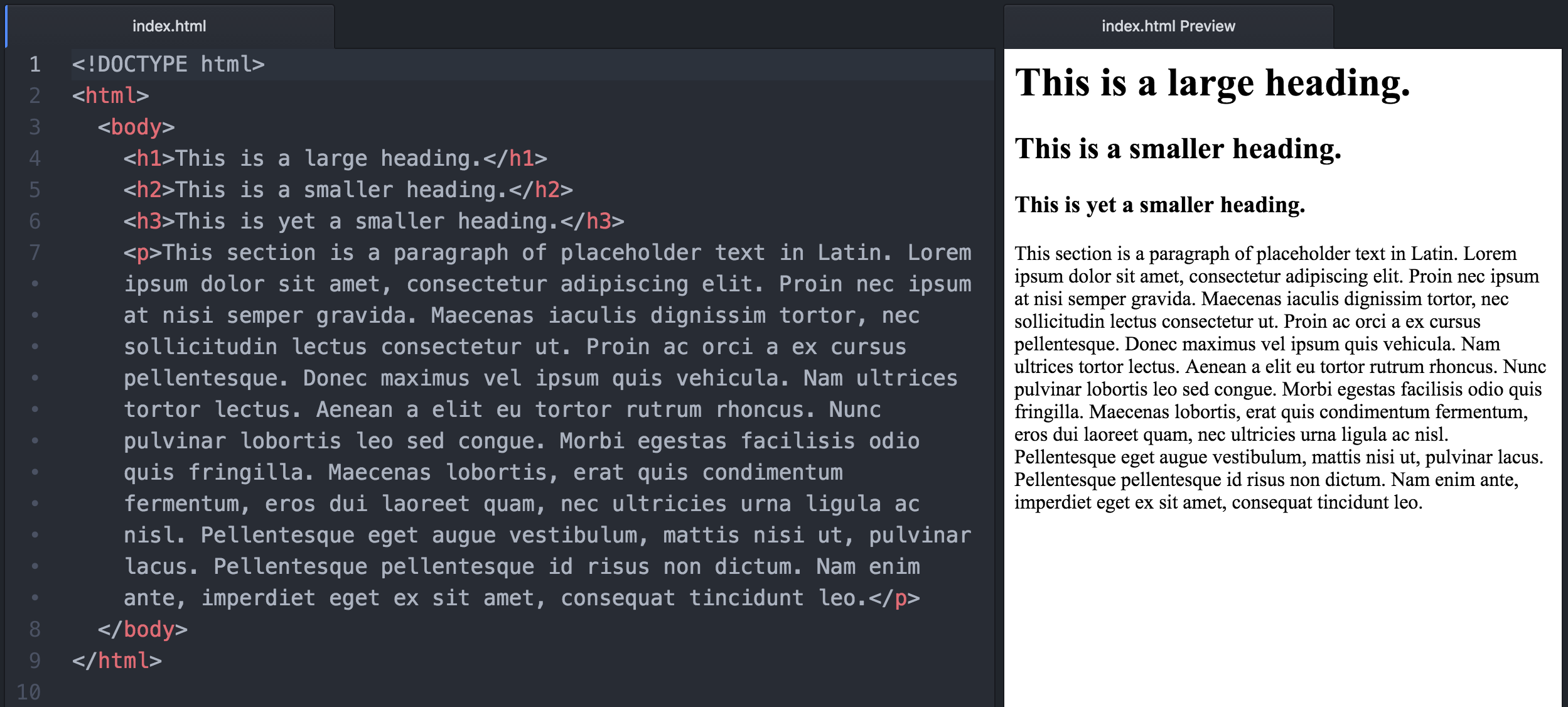Click line number 7 beside the paragraph tag

pyautogui.click(x=35, y=252)
